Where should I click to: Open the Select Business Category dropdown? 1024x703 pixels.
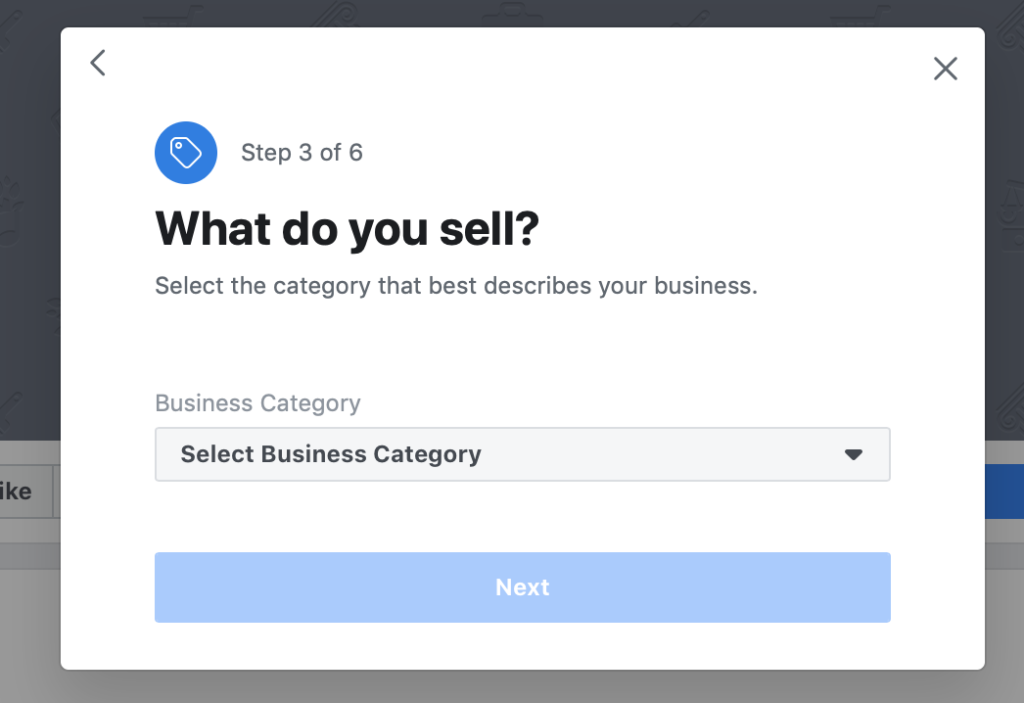(x=522, y=454)
